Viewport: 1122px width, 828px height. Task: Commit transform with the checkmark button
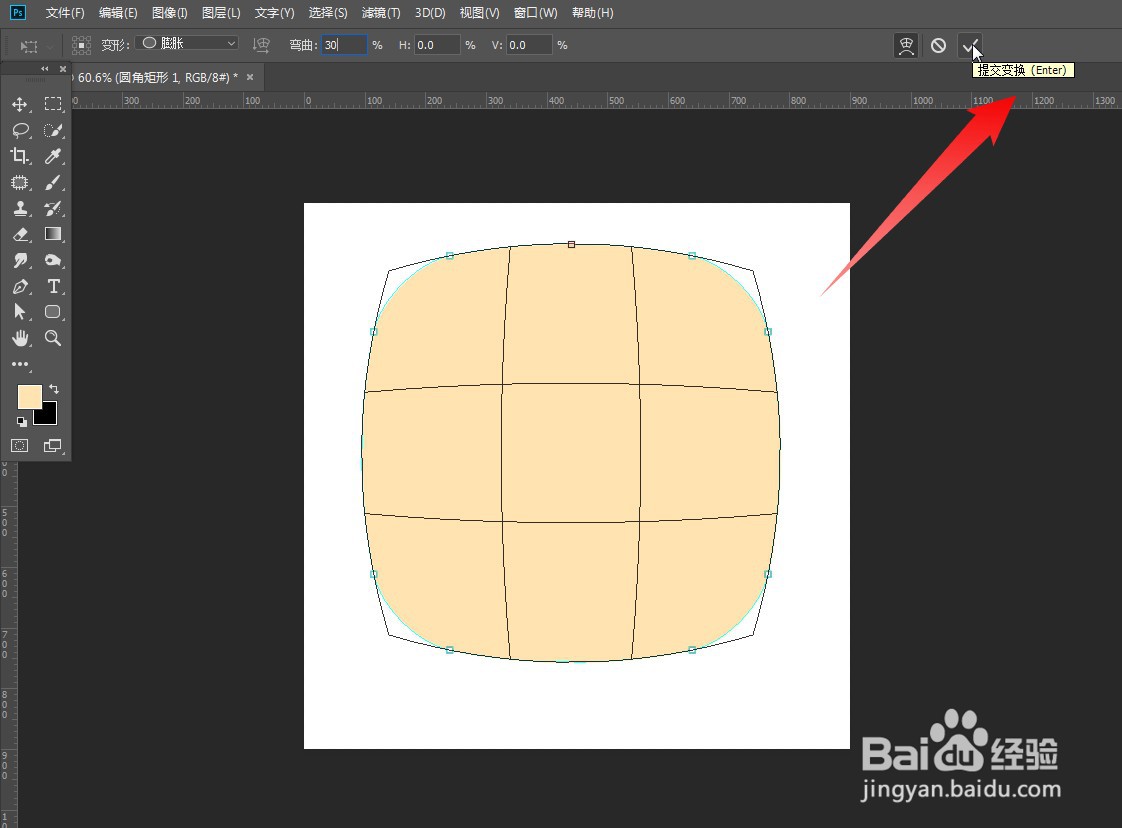[970, 46]
